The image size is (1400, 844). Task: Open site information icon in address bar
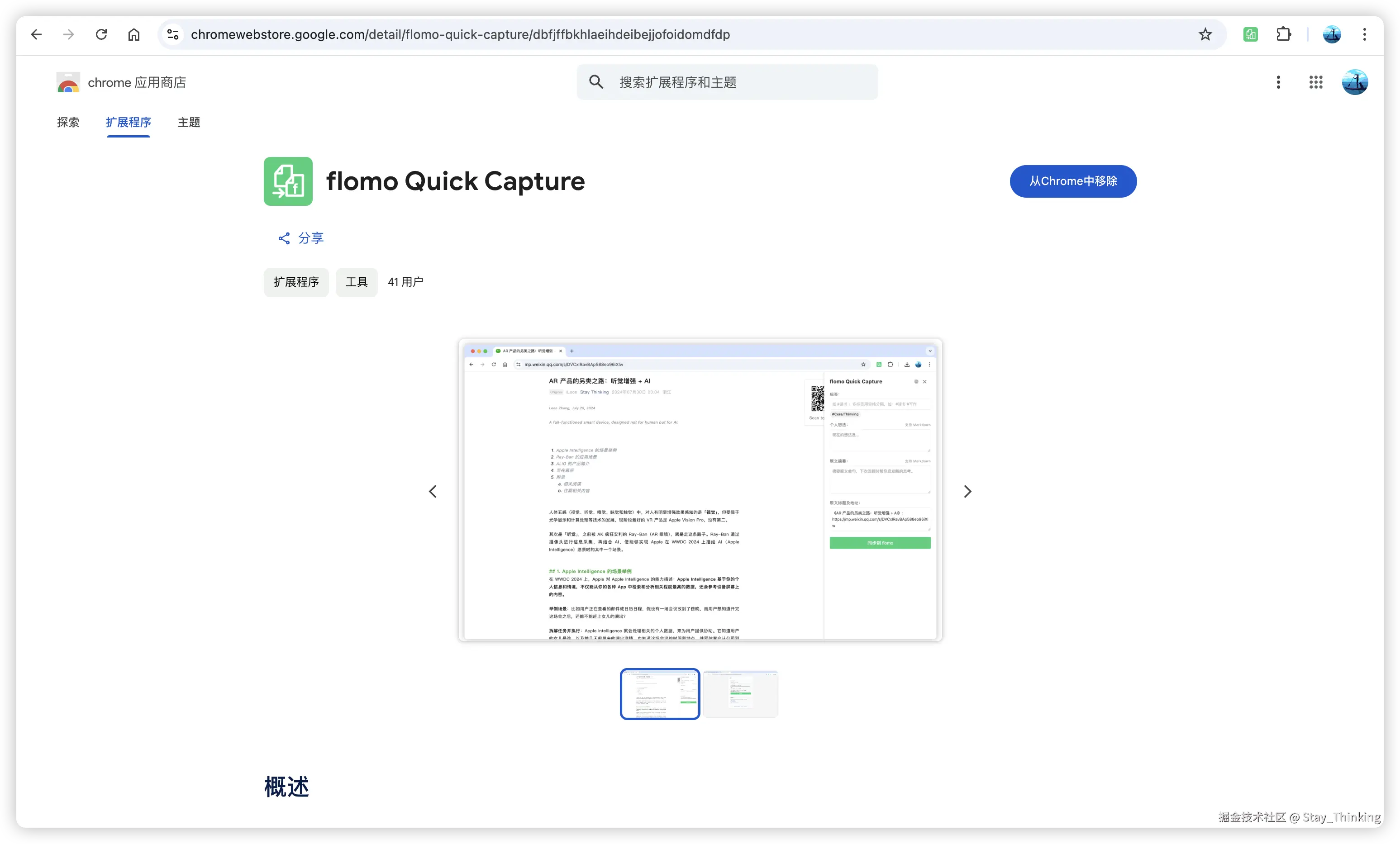173,35
